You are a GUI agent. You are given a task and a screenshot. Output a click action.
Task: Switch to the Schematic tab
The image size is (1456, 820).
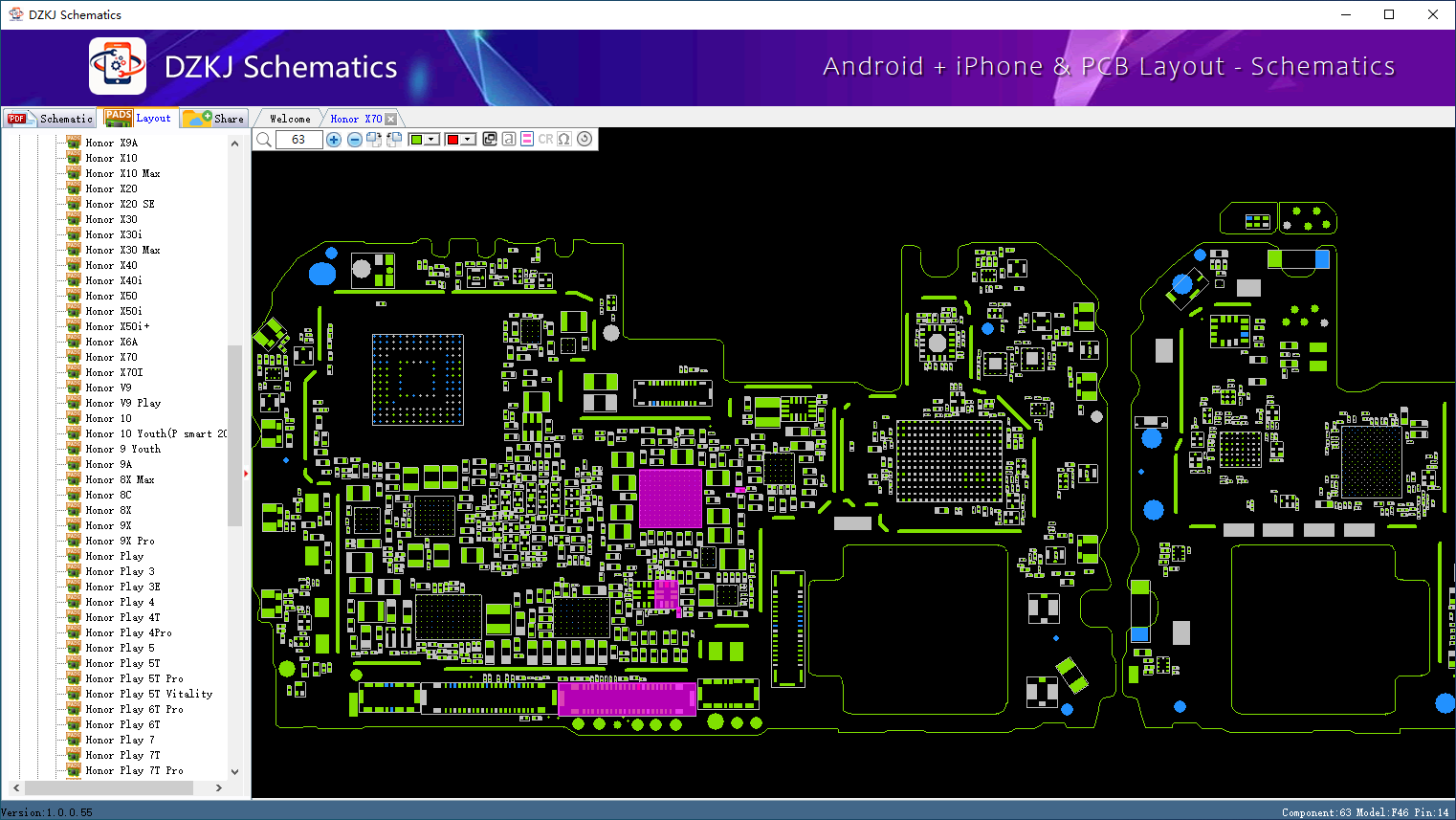51,119
